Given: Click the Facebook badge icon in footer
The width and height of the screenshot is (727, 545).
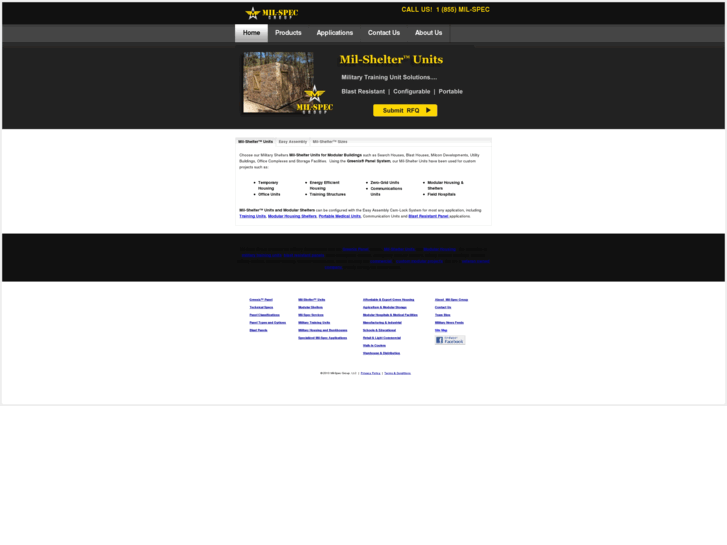Looking at the screenshot, I should (450, 340).
